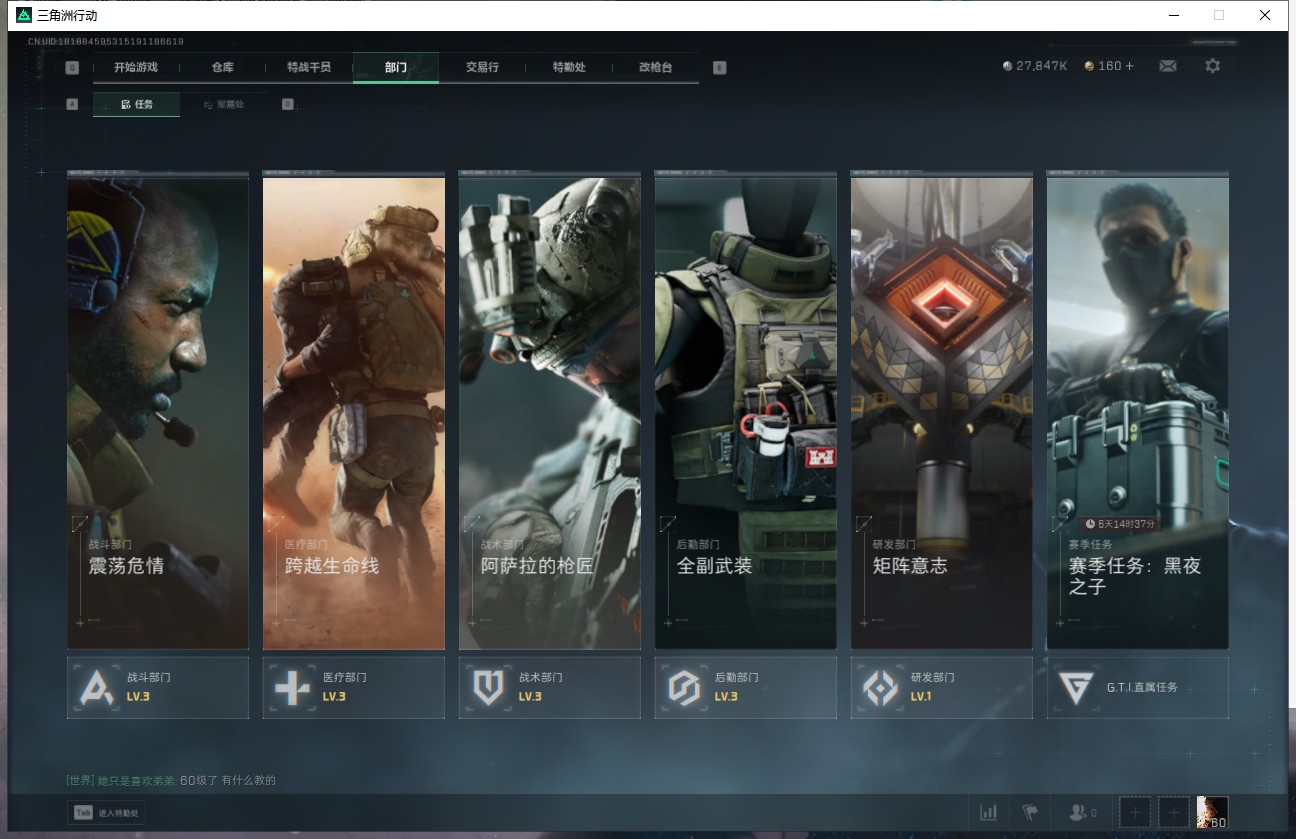
Task: Open the statistics bar chart icon
Action: coord(989,812)
